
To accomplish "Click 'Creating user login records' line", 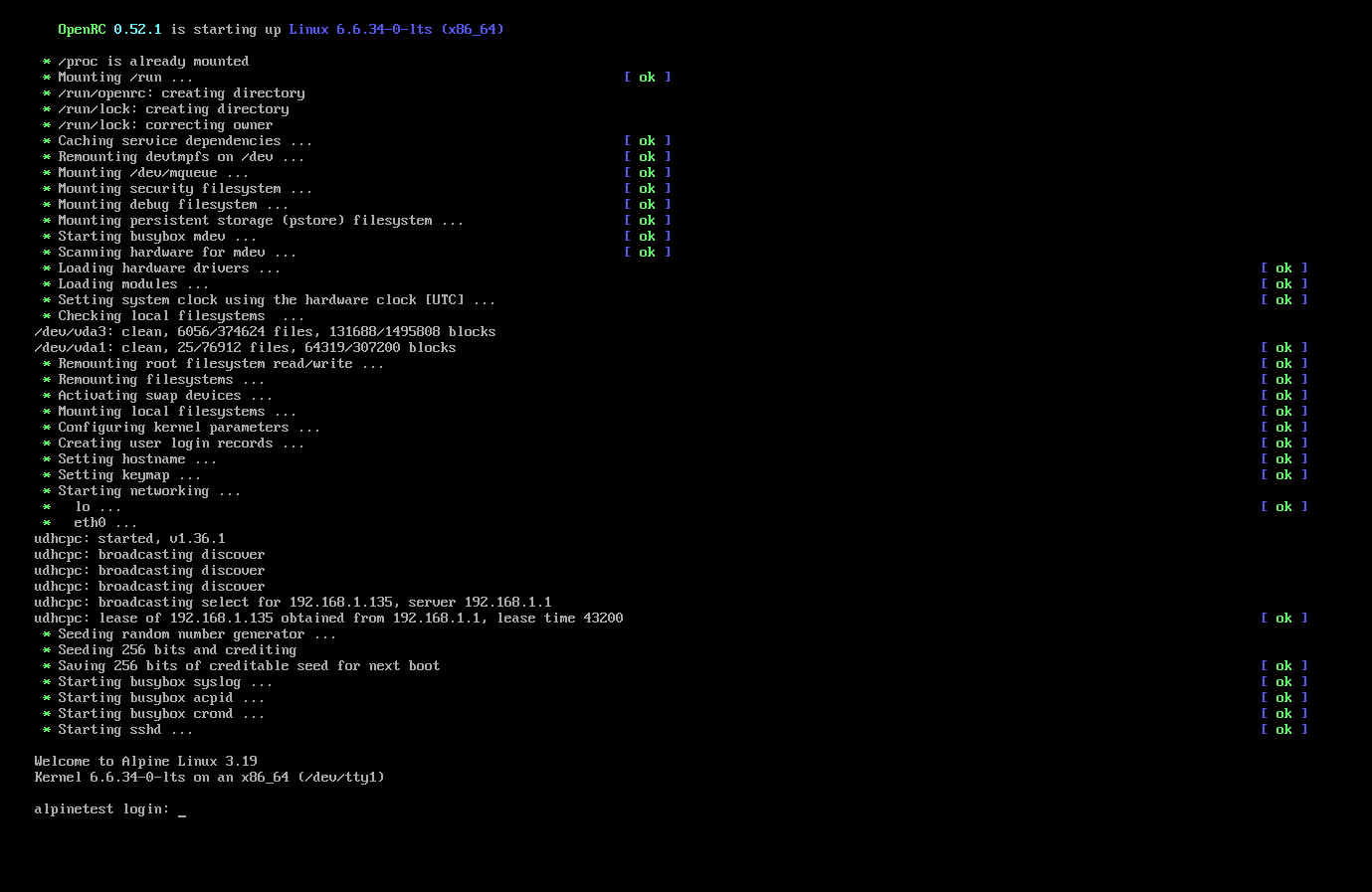I will (x=173, y=444).
